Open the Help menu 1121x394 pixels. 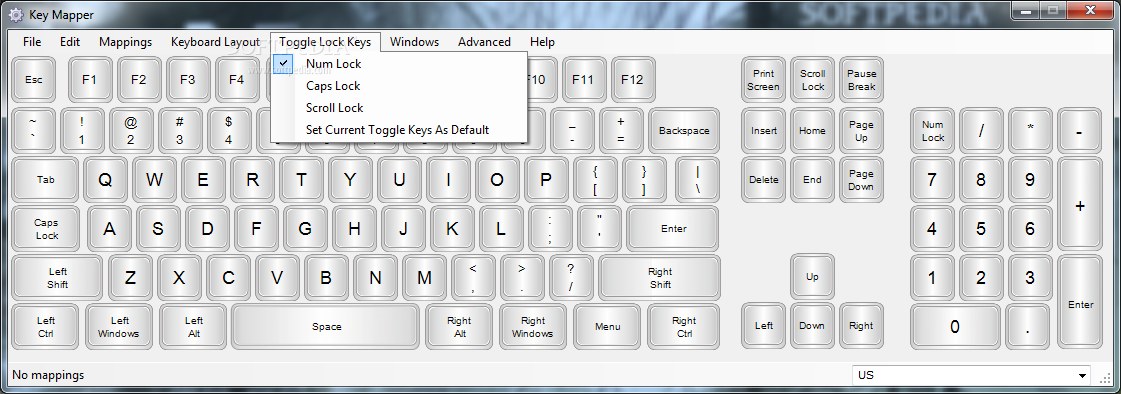(x=543, y=41)
